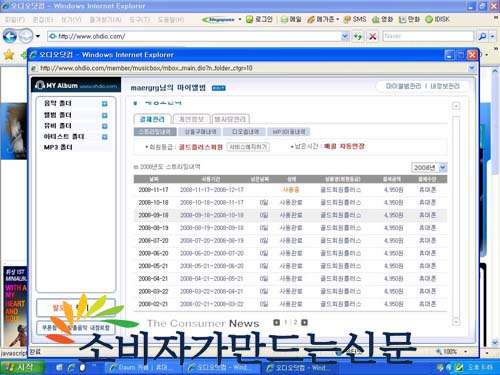Select the 음악 폴더 sidebar item
500x375 pixels.
58,103
